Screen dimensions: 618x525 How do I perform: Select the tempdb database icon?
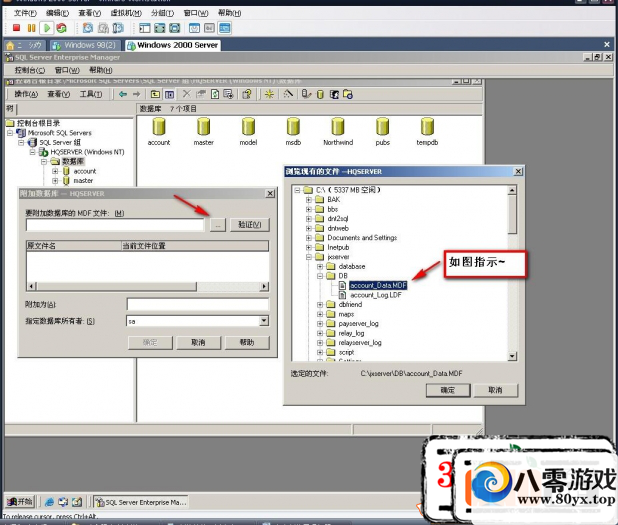point(427,132)
